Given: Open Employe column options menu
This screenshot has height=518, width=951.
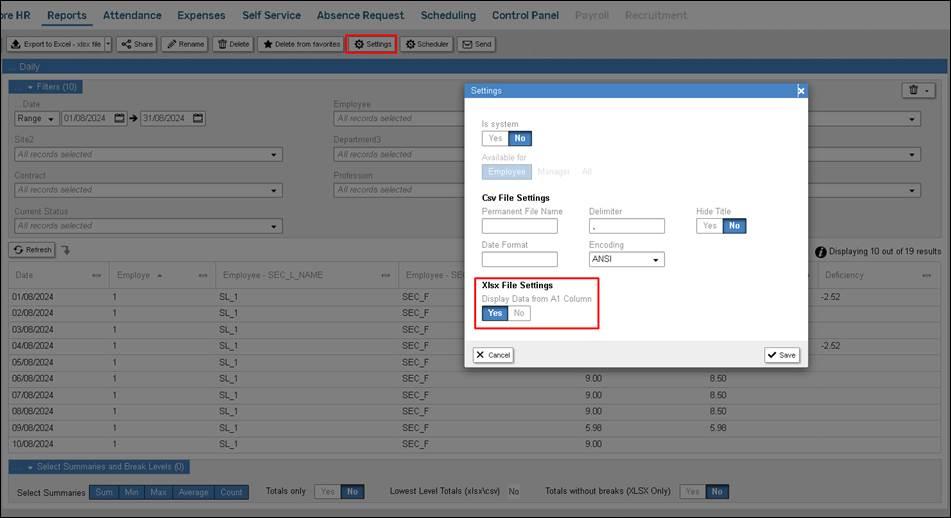Looking at the screenshot, I should [x=203, y=275].
